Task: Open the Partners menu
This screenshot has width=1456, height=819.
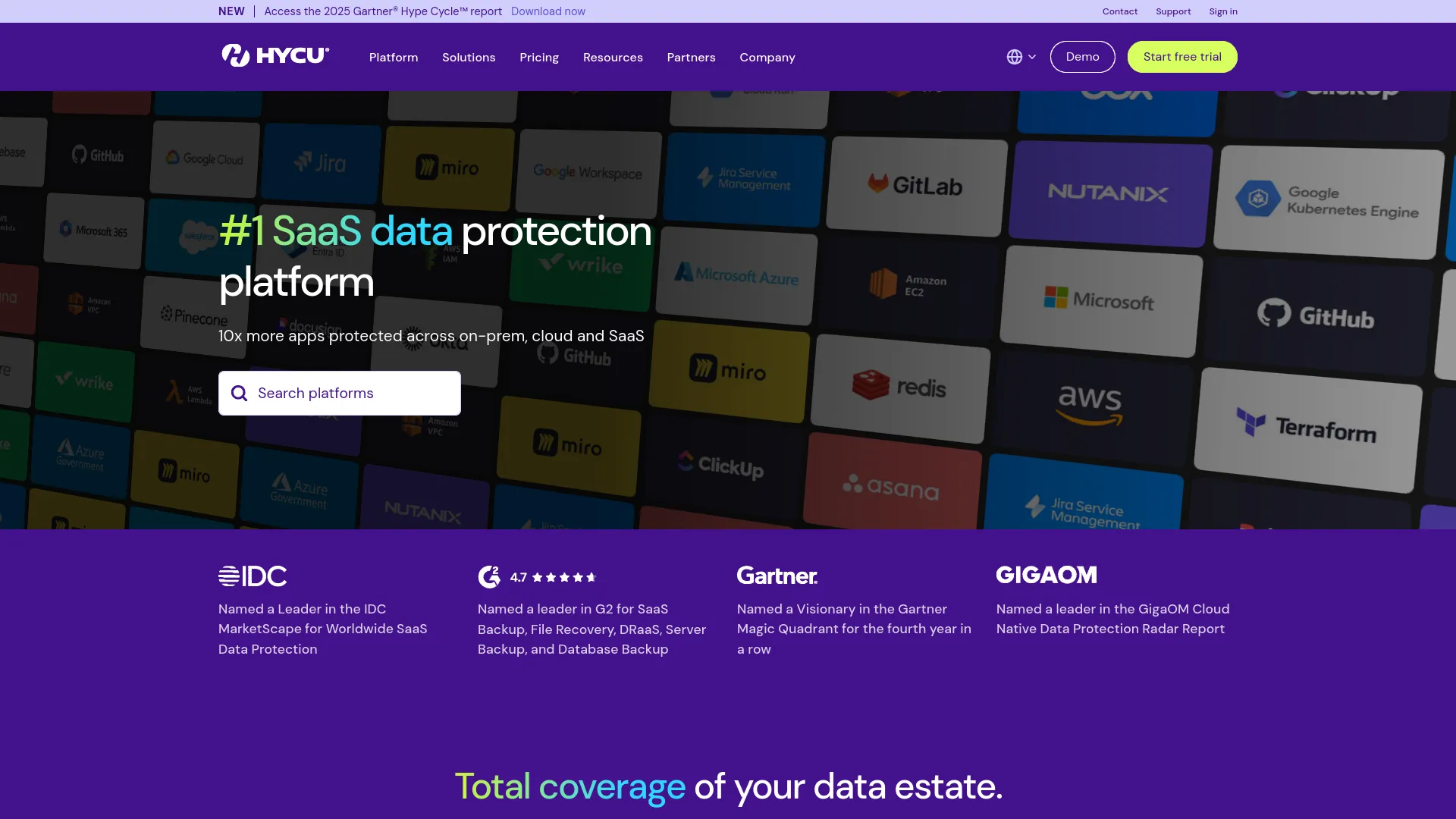Action: coord(691,57)
